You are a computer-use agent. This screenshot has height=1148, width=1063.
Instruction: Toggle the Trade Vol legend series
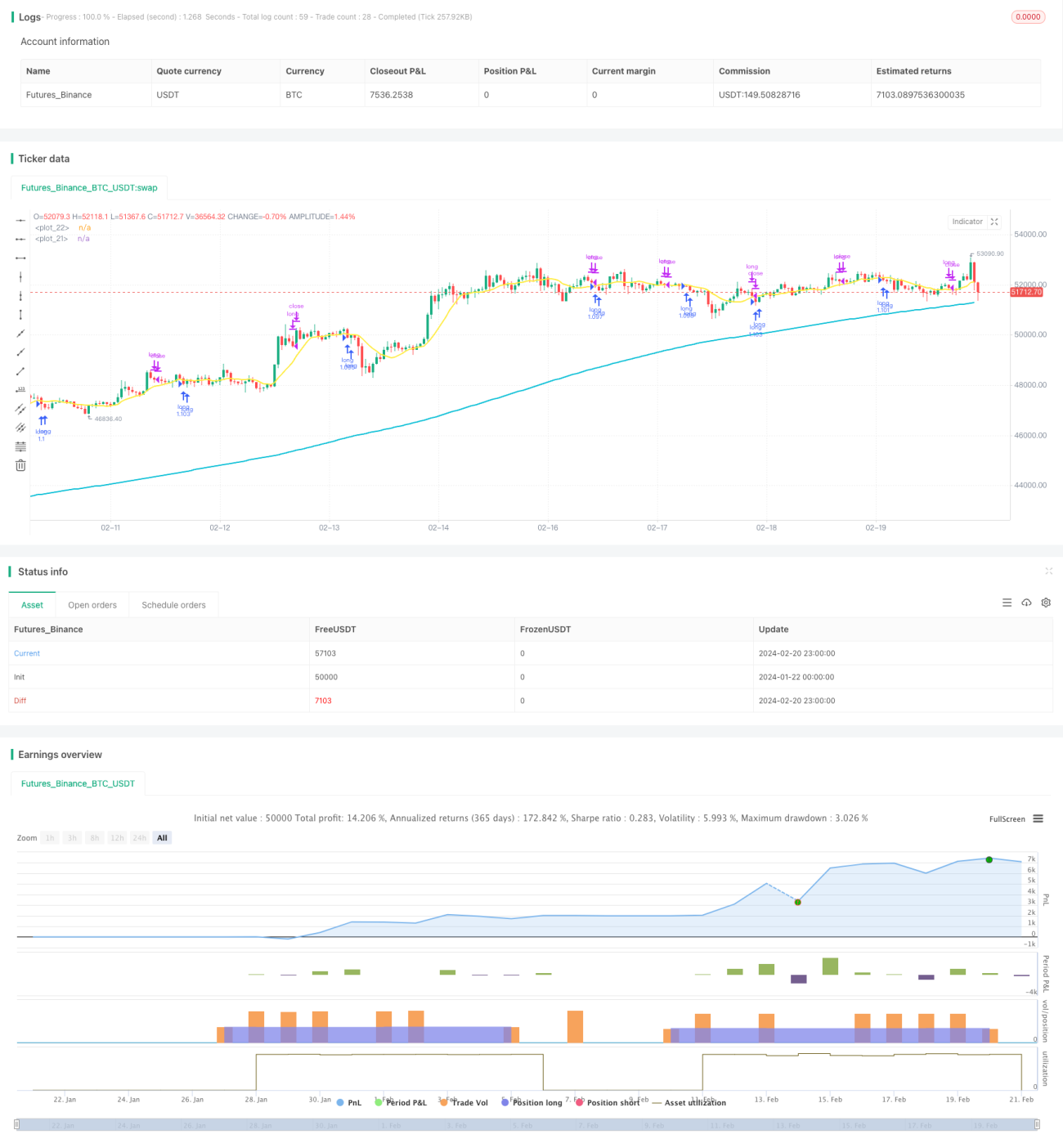point(464,1102)
